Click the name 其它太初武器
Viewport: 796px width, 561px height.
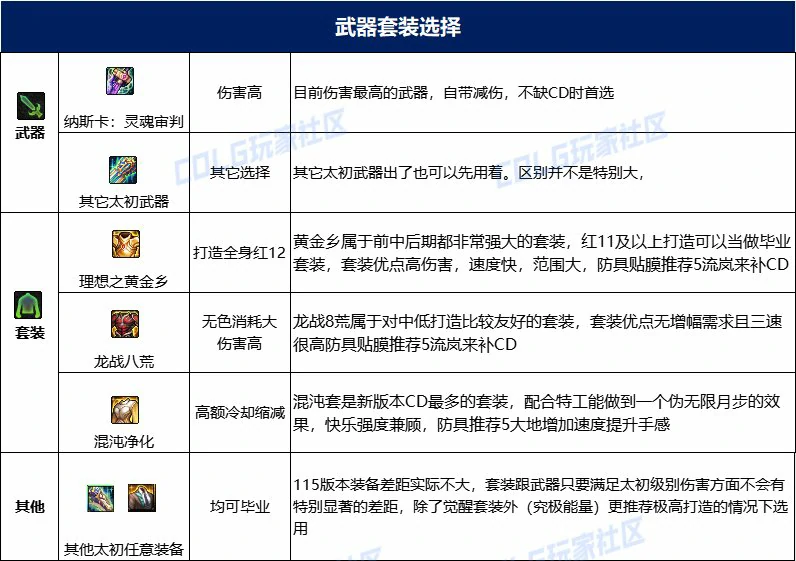pos(123,202)
